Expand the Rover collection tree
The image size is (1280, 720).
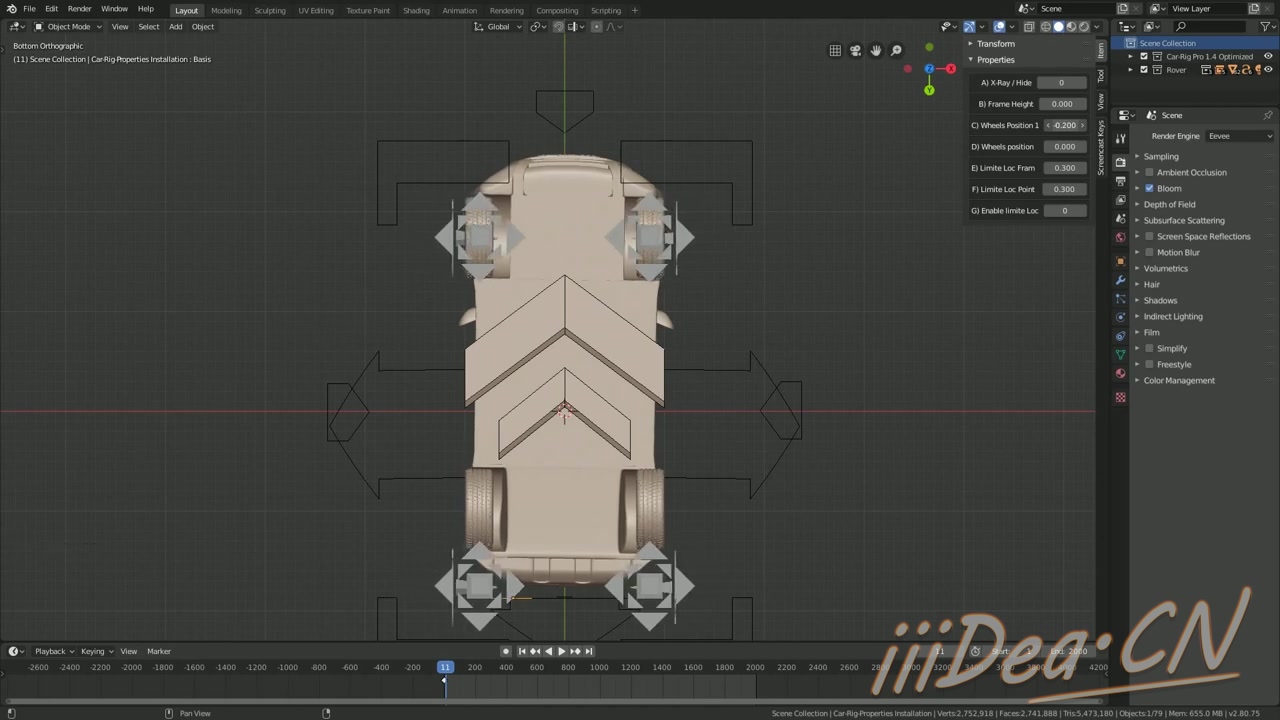click(x=1131, y=70)
